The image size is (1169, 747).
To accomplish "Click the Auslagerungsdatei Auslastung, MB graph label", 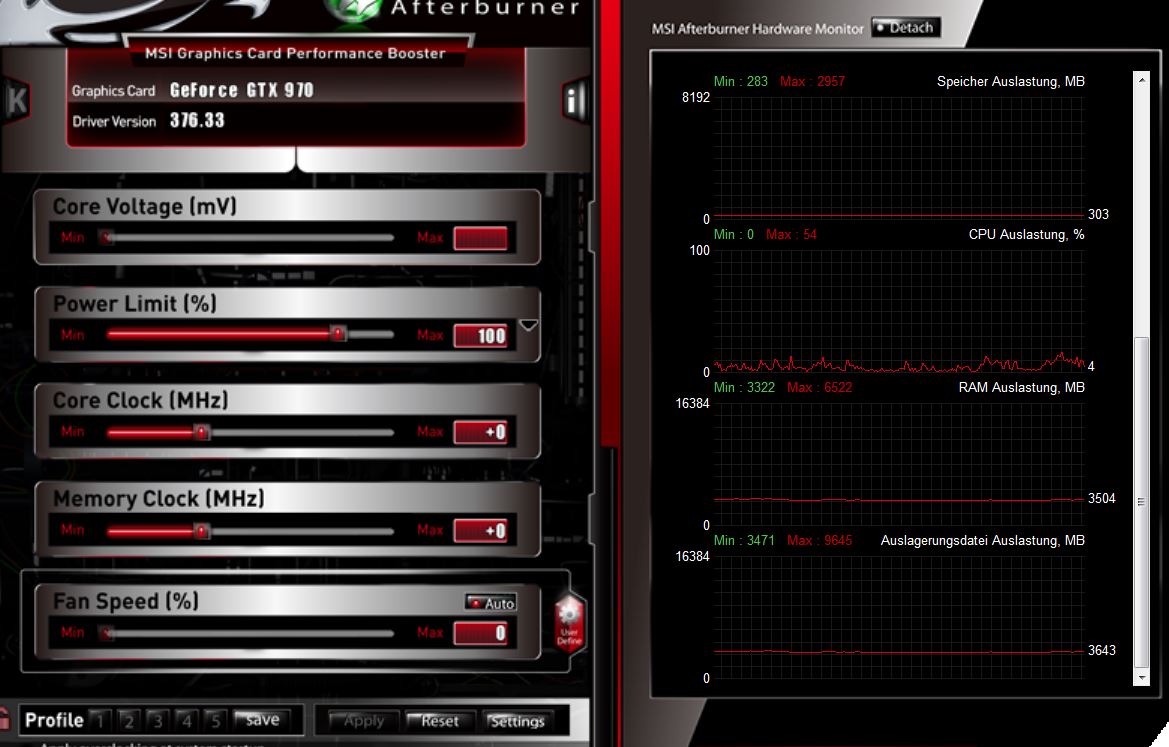I will pos(982,540).
